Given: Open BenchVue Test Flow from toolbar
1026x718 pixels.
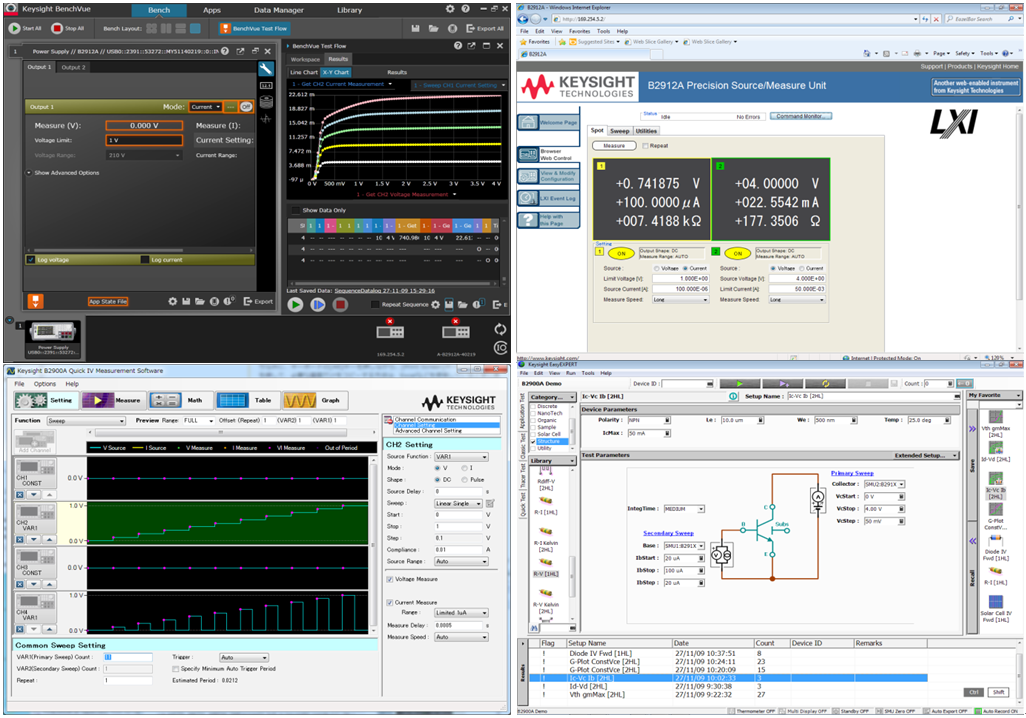Looking at the screenshot, I should (x=255, y=28).
